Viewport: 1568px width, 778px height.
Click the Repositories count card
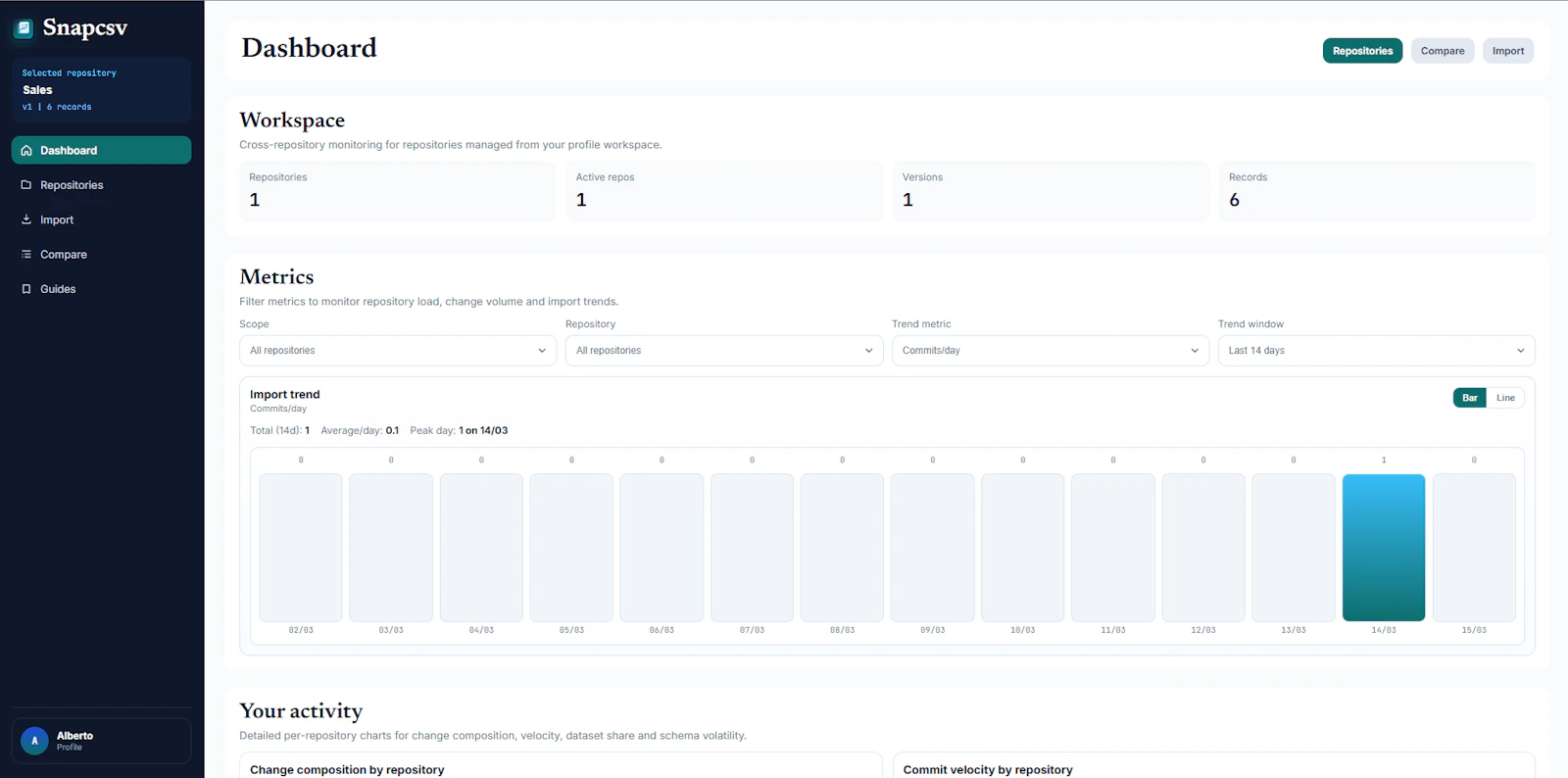[398, 191]
